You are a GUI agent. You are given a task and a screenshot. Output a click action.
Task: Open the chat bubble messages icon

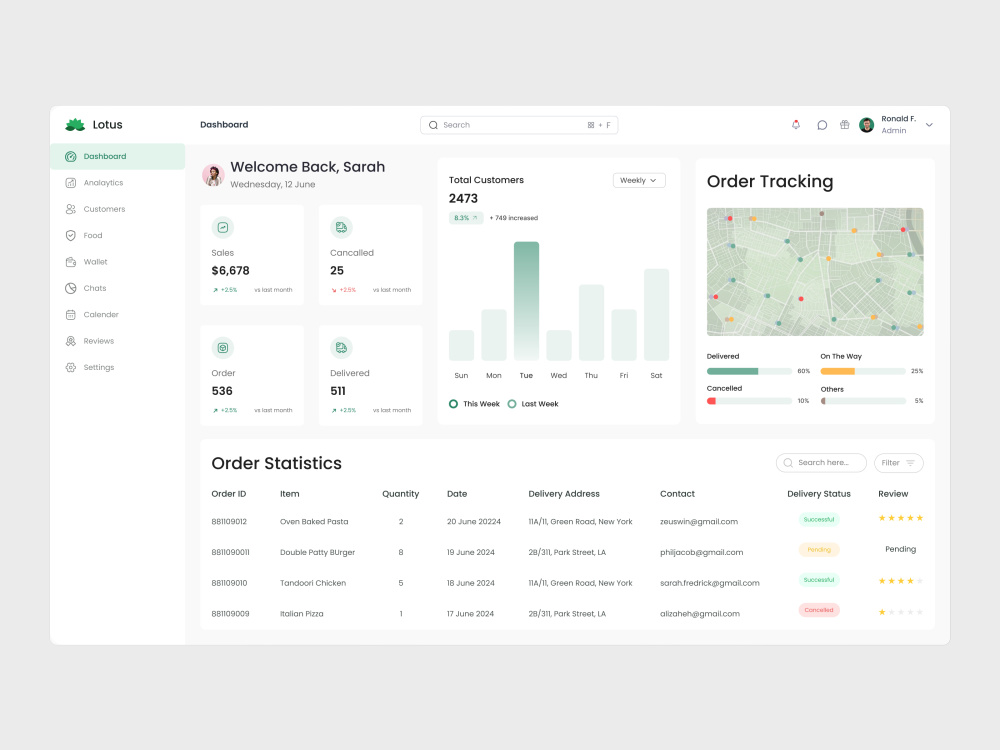point(822,125)
